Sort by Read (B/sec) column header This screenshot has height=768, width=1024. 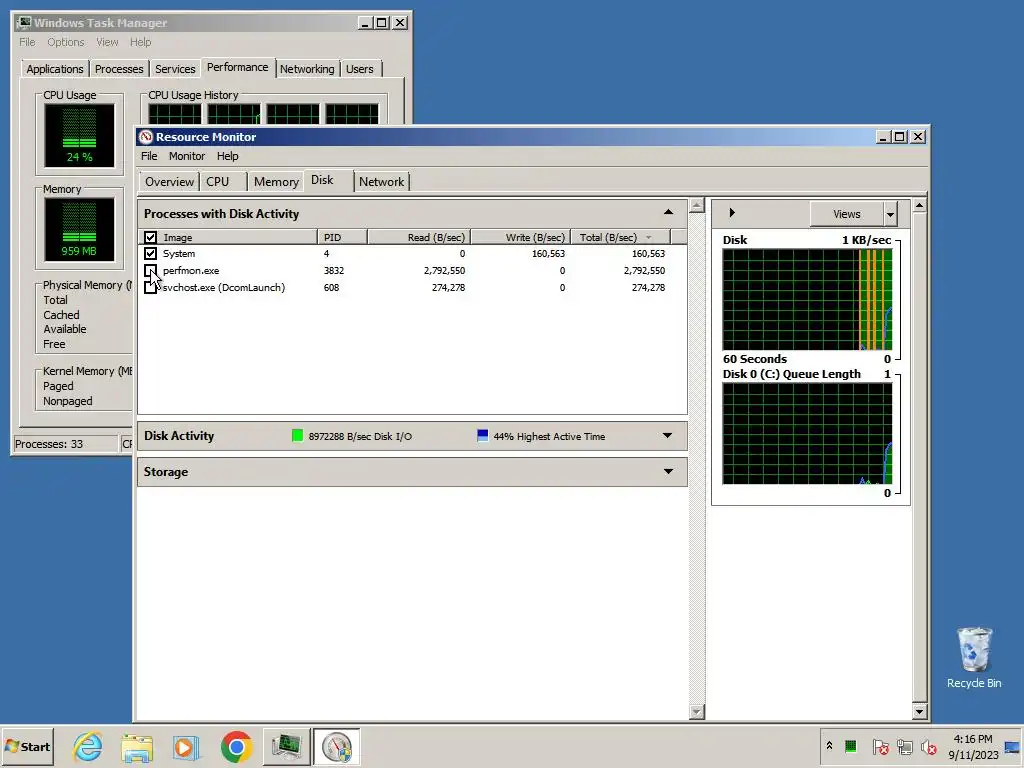pyautogui.click(x=419, y=237)
